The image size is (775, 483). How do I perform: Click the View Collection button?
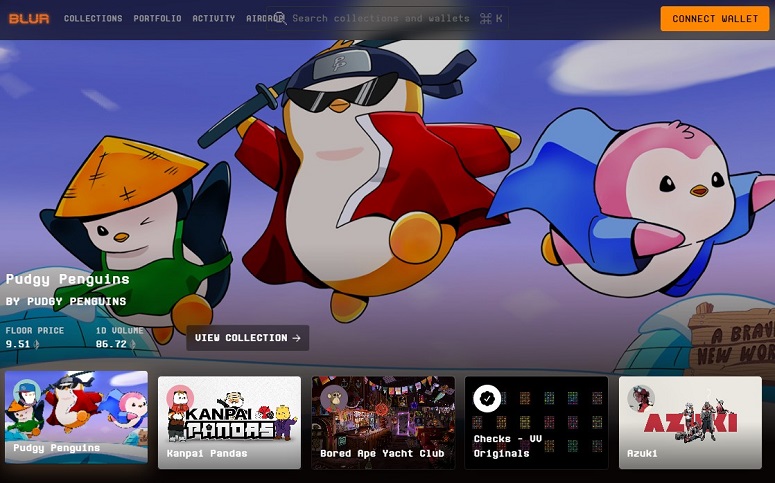(x=247, y=338)
